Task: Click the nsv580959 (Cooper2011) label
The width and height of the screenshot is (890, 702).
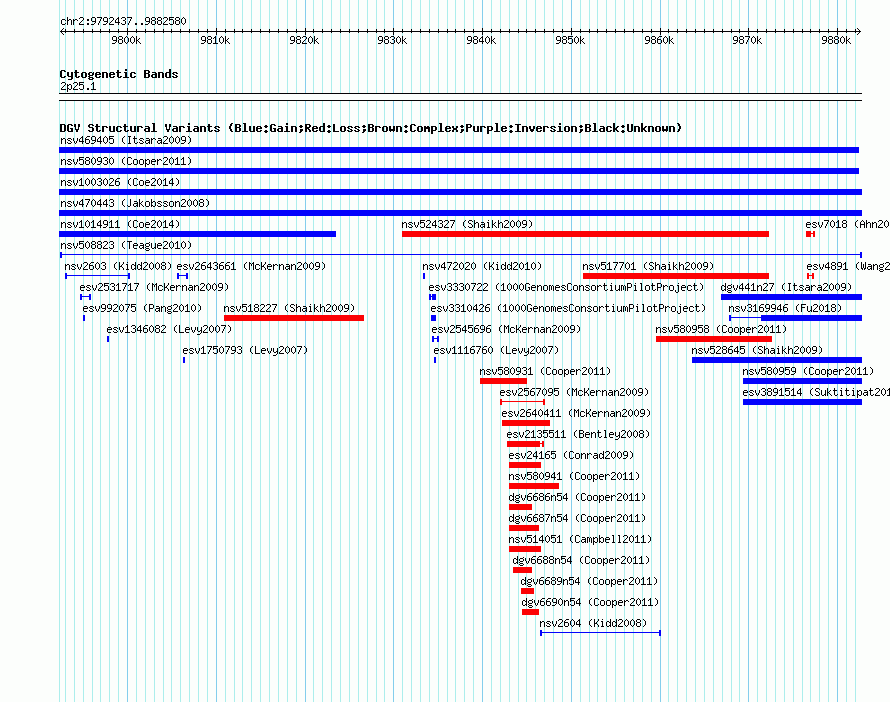Action: 808,371
